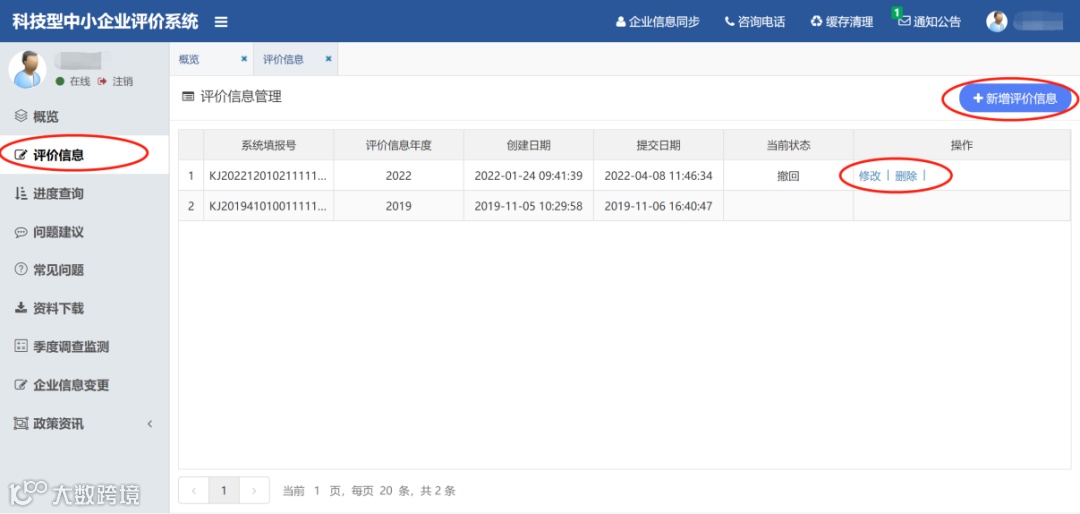Screen dimensions: 1080x514
Task: Open 问题建议 in the sidebar
Action: [x=84, y=232]
